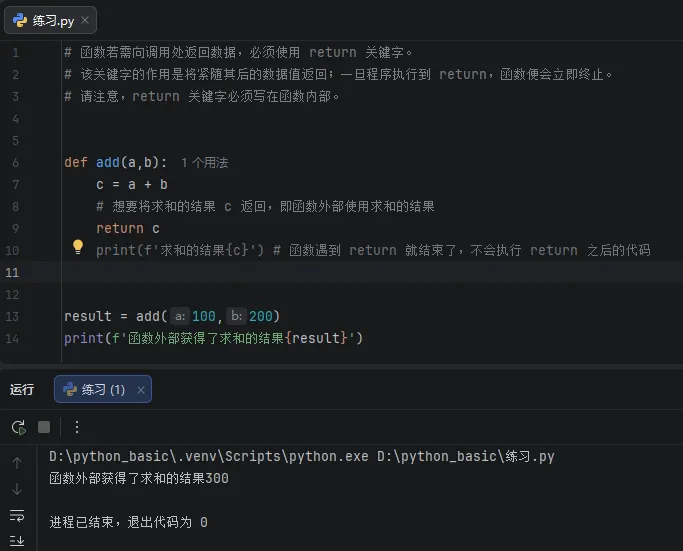Image resolution: width=683 pixels, height=551 pixels.
Task: Close the 练习 (1) run tab
Action: [x=140, y=390]
